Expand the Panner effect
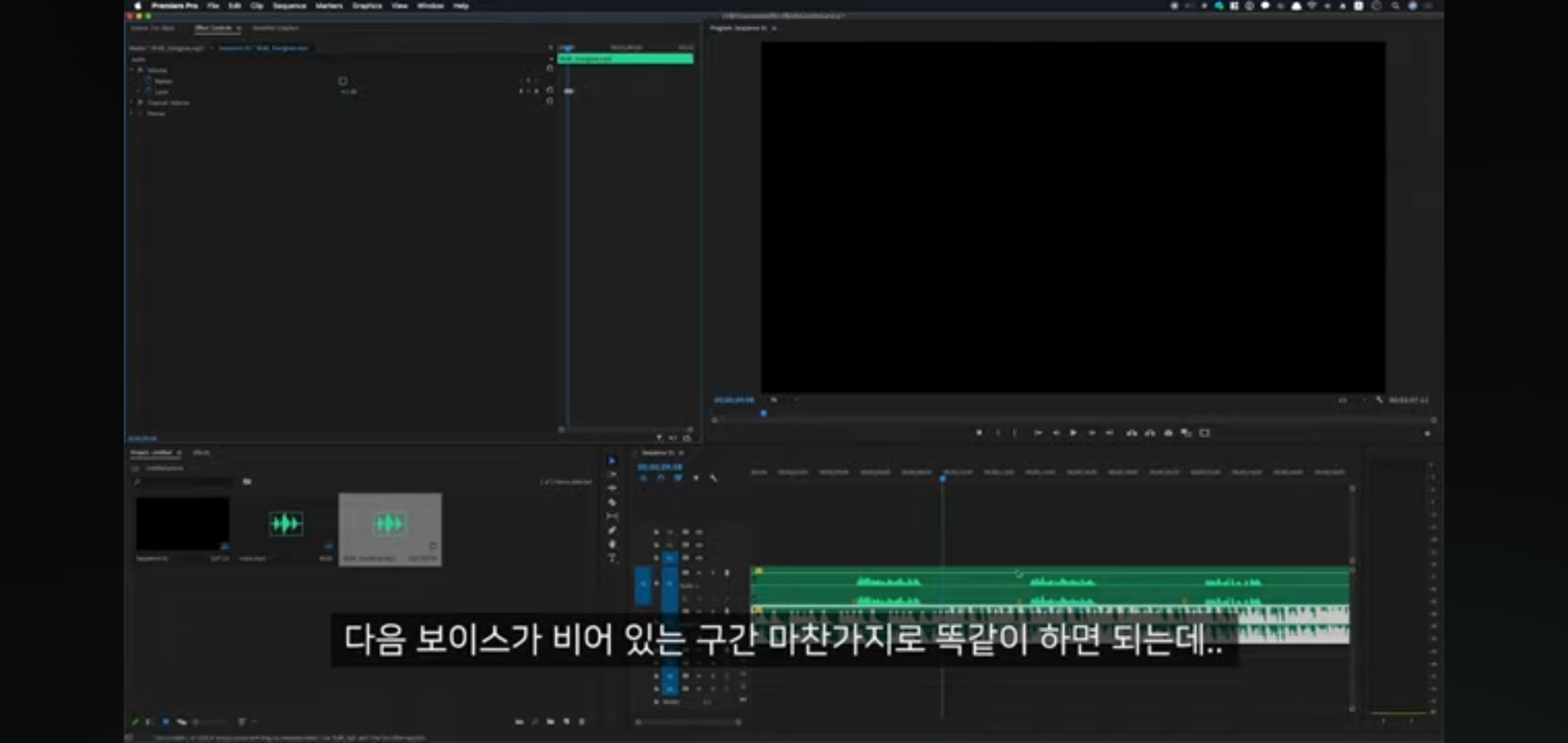The width and height of the screenshot is (1568, 743). 132,114
